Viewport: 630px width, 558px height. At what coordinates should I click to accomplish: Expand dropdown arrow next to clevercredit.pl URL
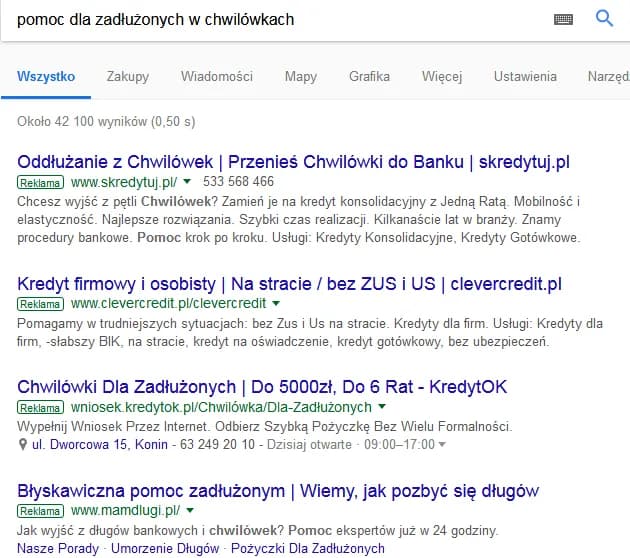276,303
